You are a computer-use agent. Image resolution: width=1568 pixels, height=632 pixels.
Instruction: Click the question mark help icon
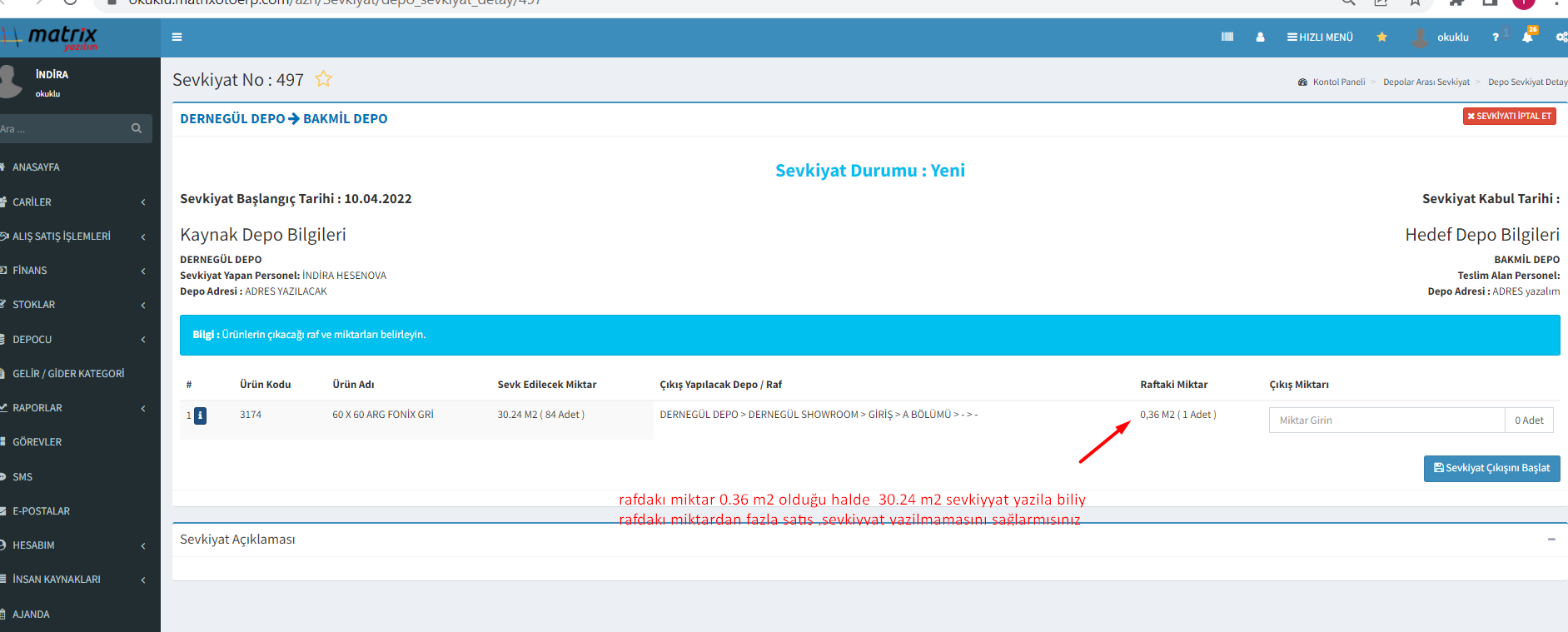click(1496, 37)
